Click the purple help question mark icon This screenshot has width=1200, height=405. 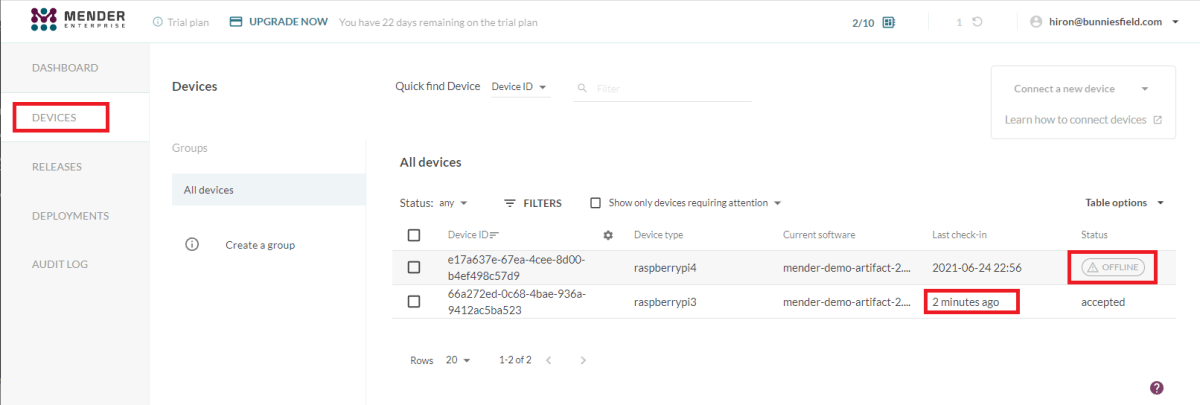(x=1157, y=388)
